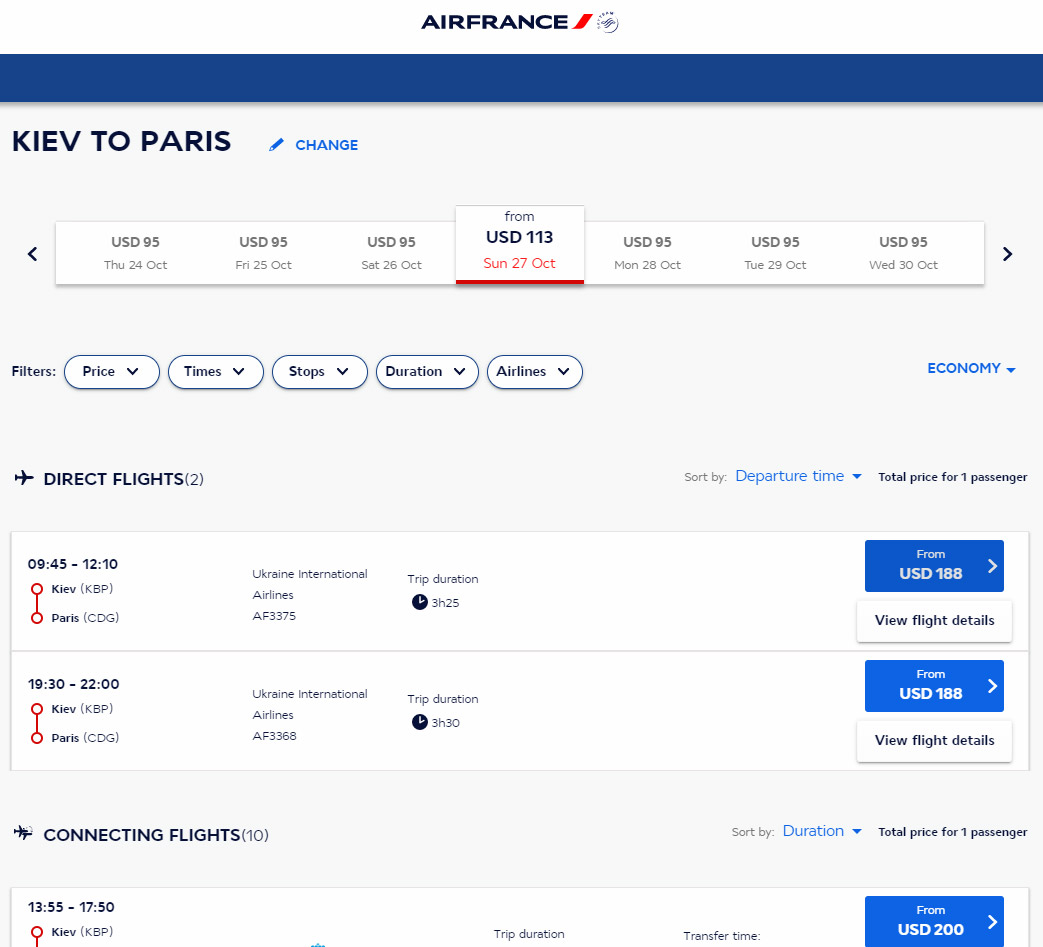Select the Sat 26 Oct date tab
The image size is (1043, 947).
click(x=391, y=253)
